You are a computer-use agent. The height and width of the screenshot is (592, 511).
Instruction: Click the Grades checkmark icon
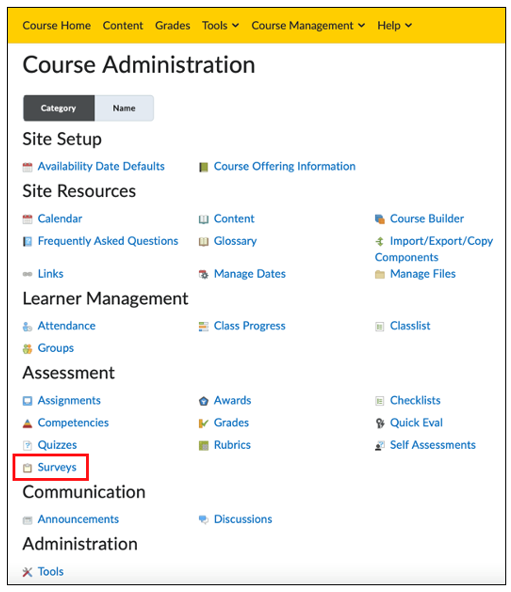pos(204,423)
